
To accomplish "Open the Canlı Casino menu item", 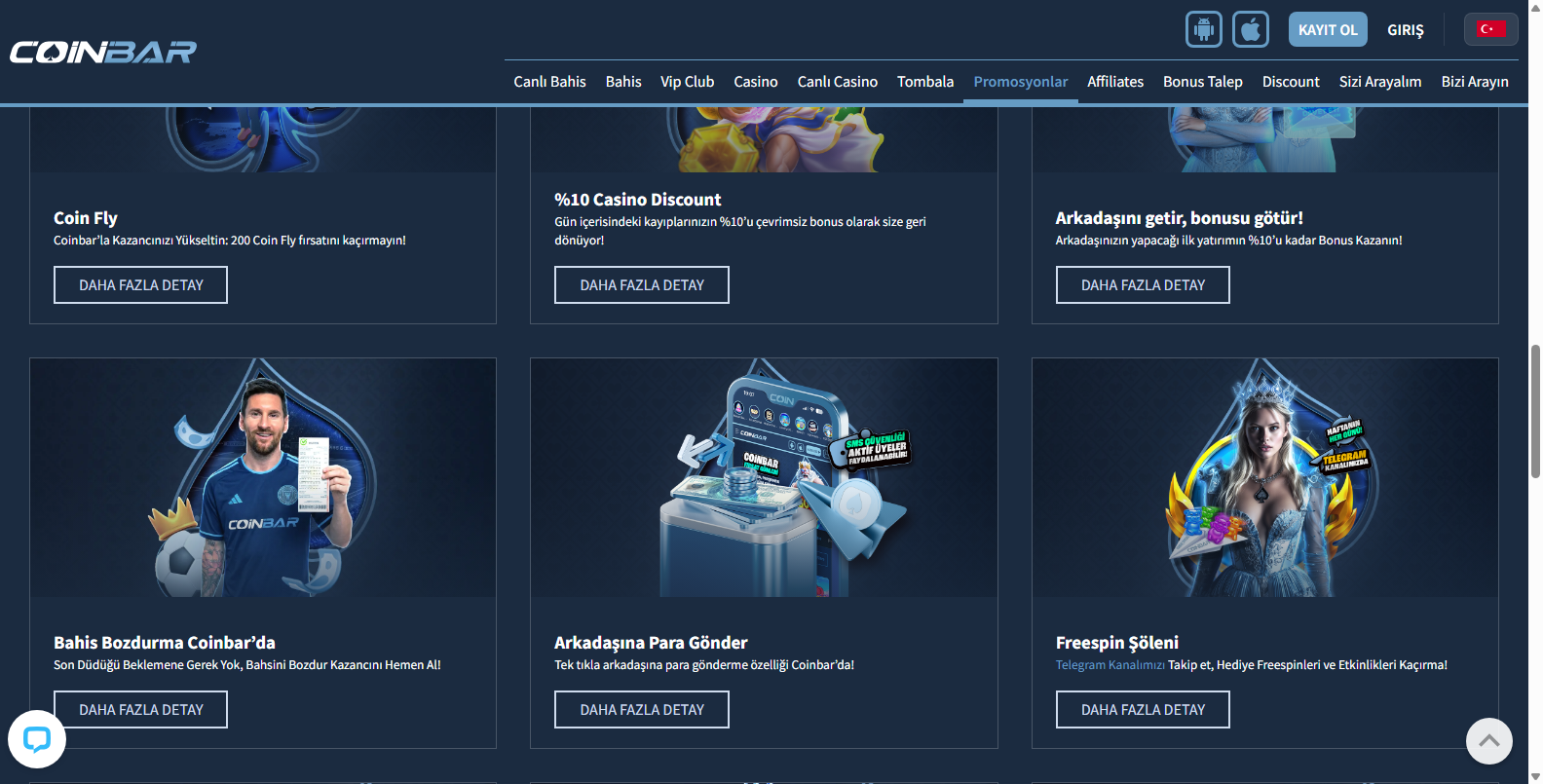I will [838, 82].
